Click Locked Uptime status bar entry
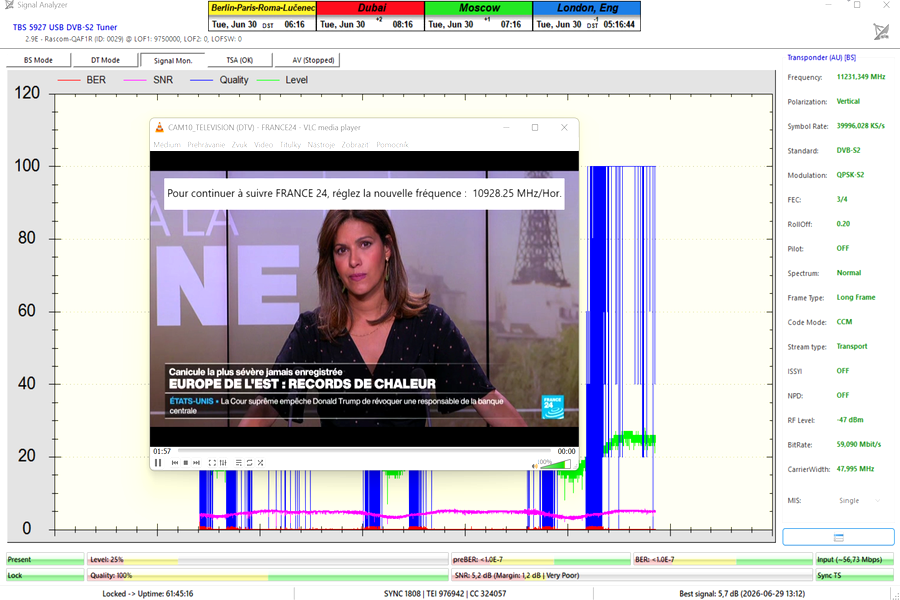This screenshot has height=600, width=900. click(x=148, y=594)
